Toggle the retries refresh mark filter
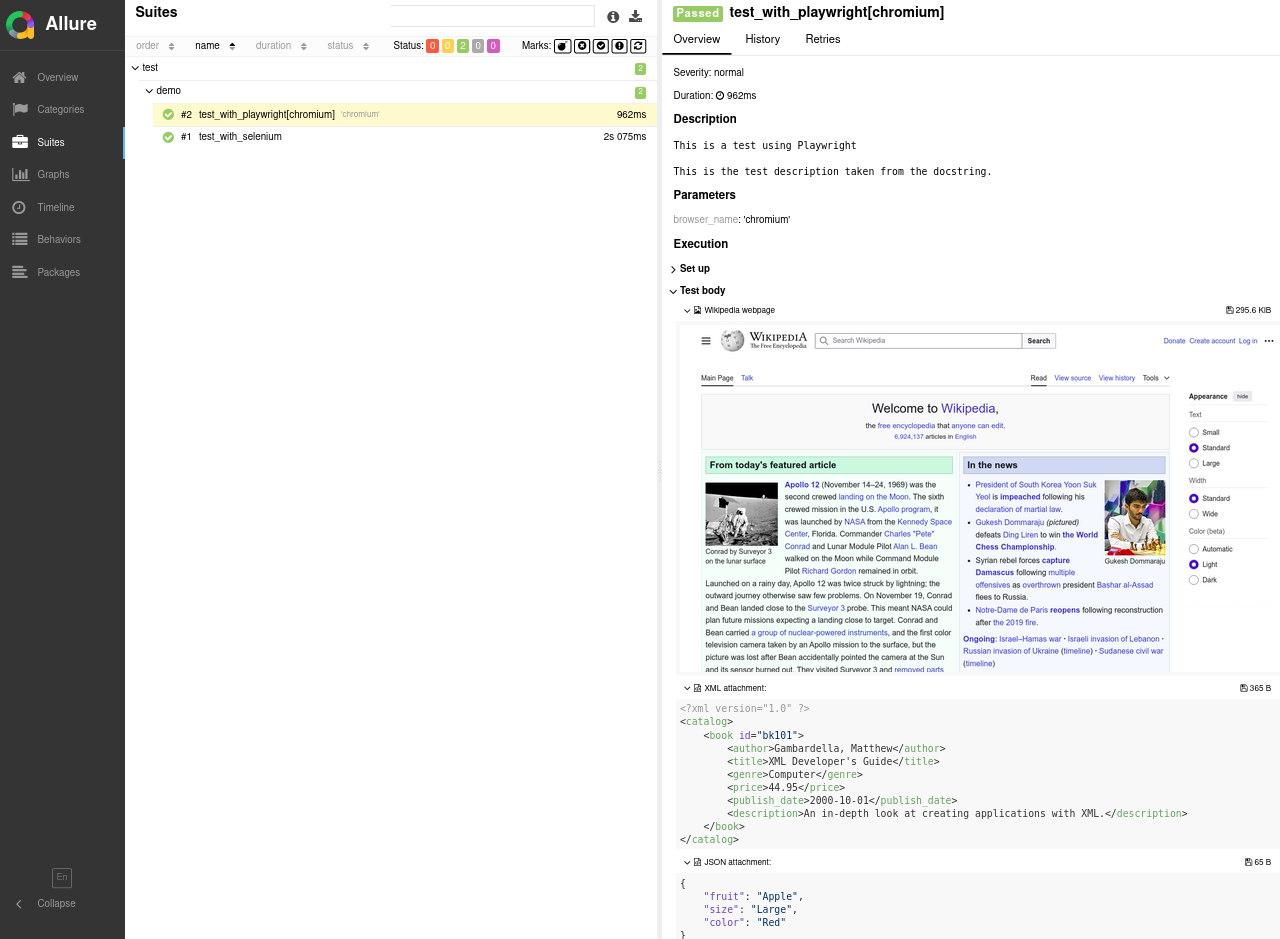This screenshot has width=1280, height=939. click(x=638, y=46)
